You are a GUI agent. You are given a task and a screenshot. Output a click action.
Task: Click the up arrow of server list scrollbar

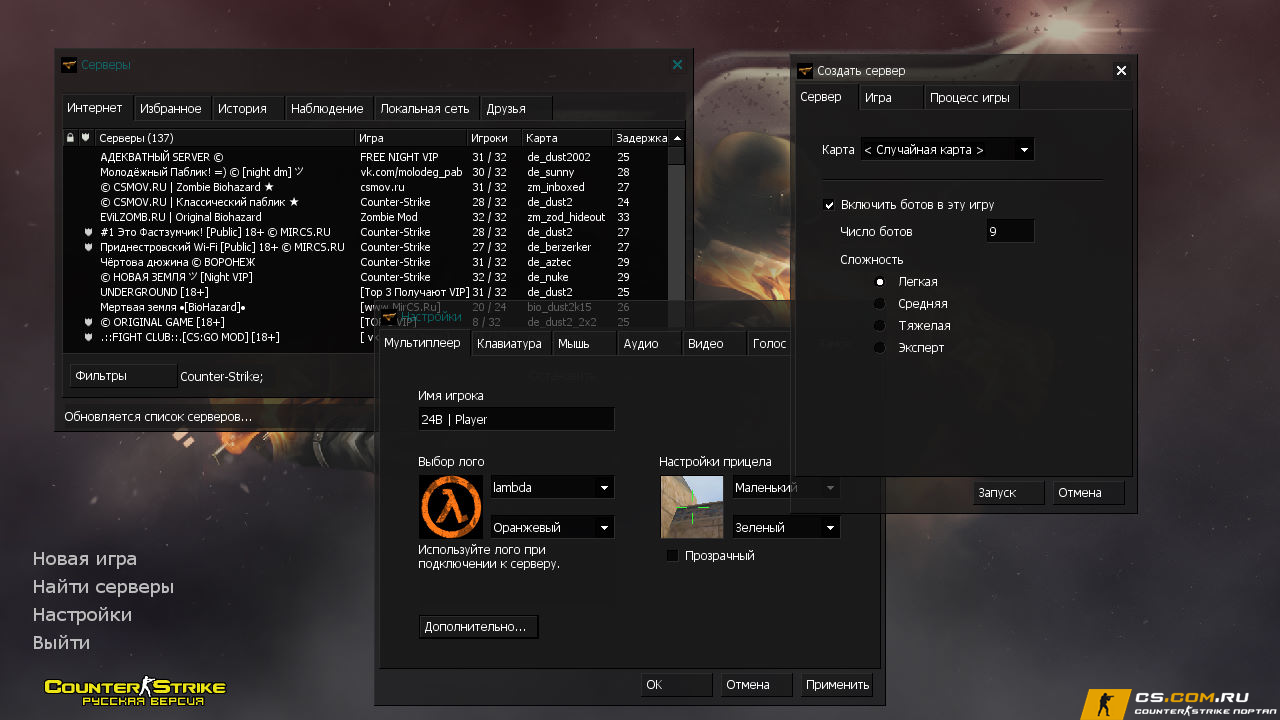click(x=677, y=138)
